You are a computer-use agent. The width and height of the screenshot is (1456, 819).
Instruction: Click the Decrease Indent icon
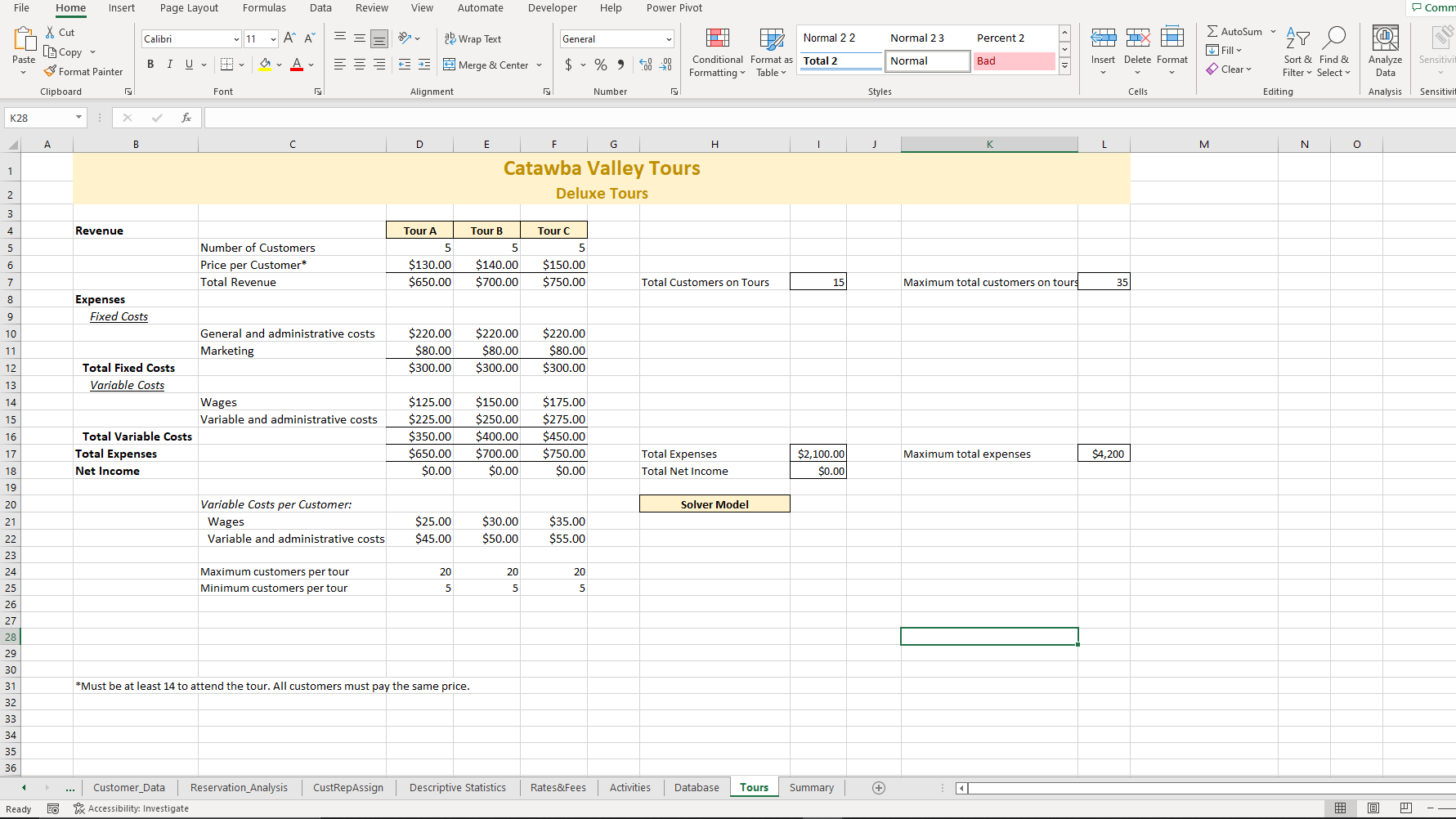coord(405,65)
